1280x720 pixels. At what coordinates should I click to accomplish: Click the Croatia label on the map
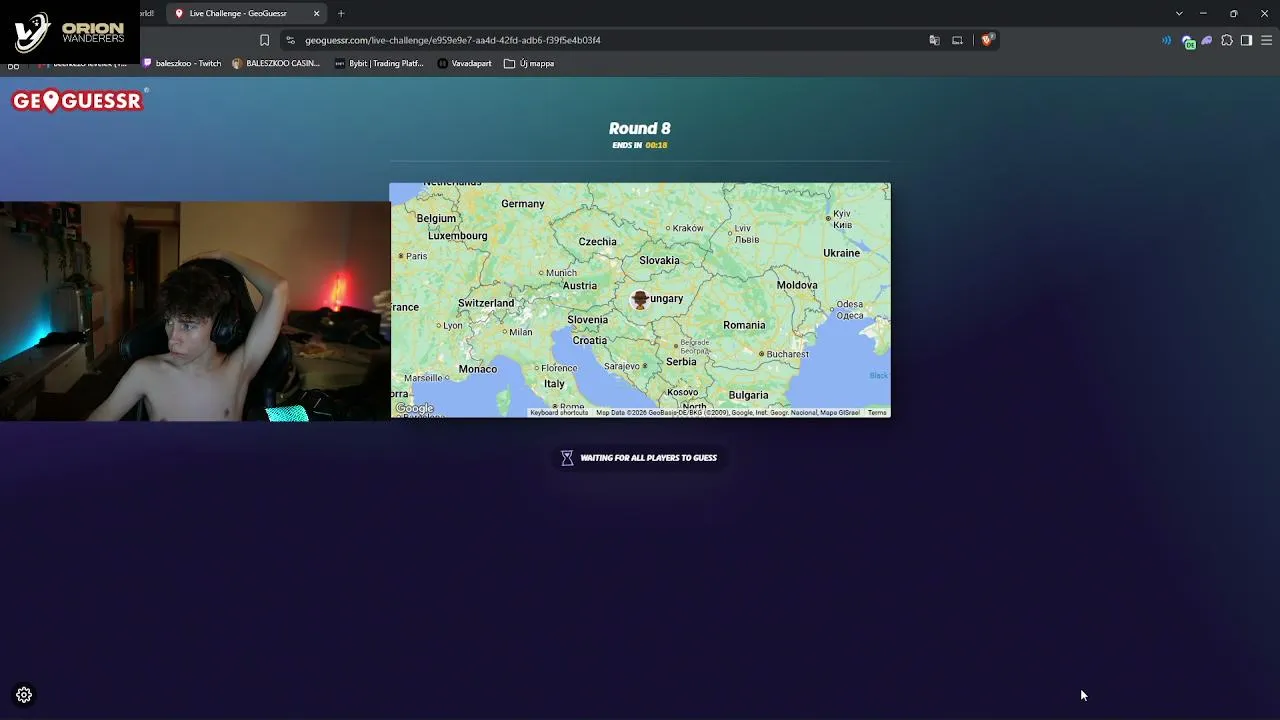[x=590, y=340]
